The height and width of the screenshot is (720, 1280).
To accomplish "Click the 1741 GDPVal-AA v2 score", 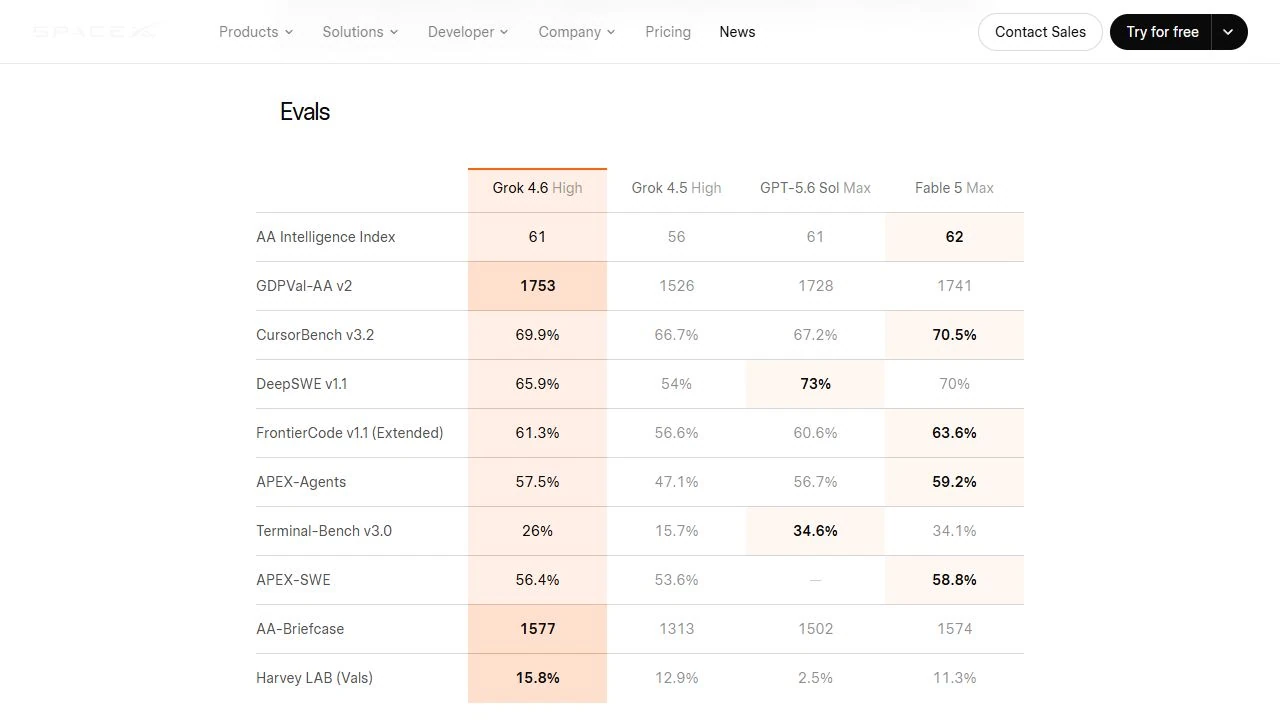I will pos(954,286).
